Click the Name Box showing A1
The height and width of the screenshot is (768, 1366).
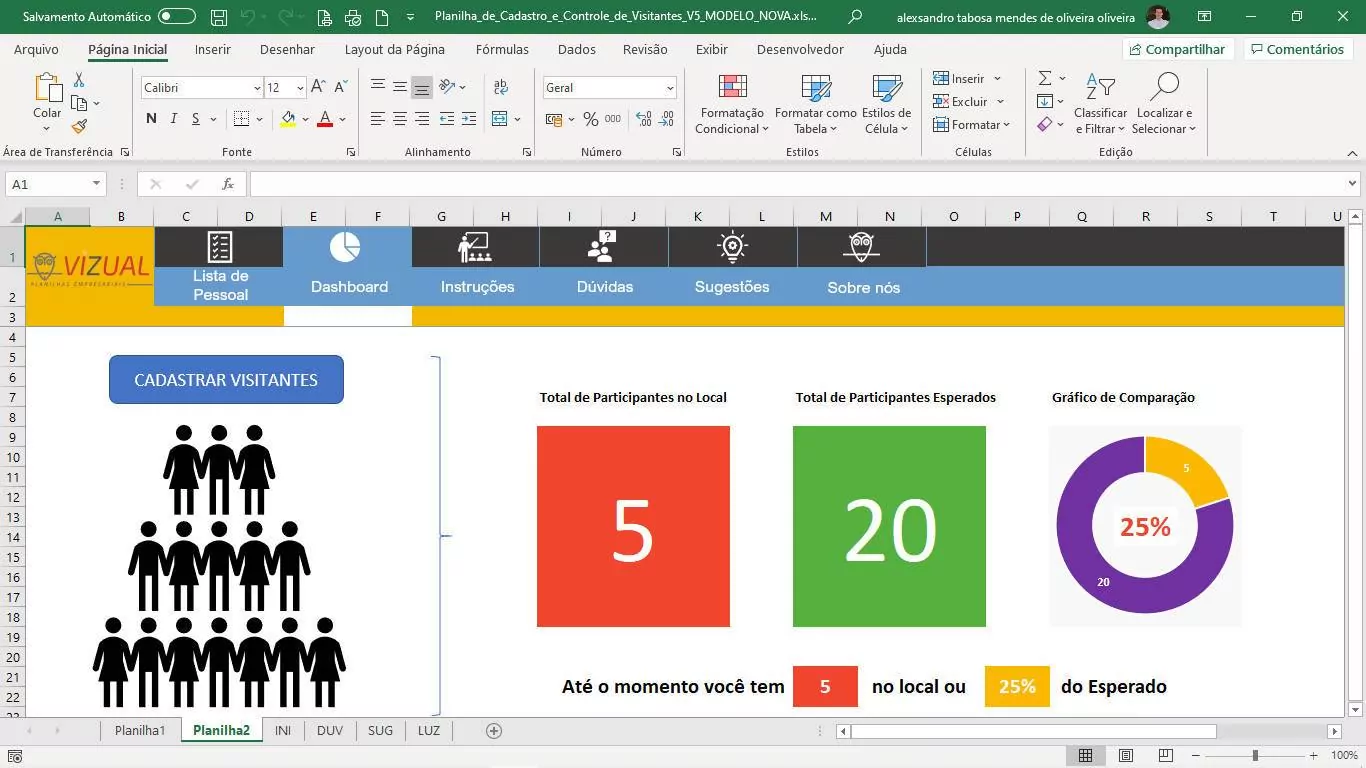48,184
